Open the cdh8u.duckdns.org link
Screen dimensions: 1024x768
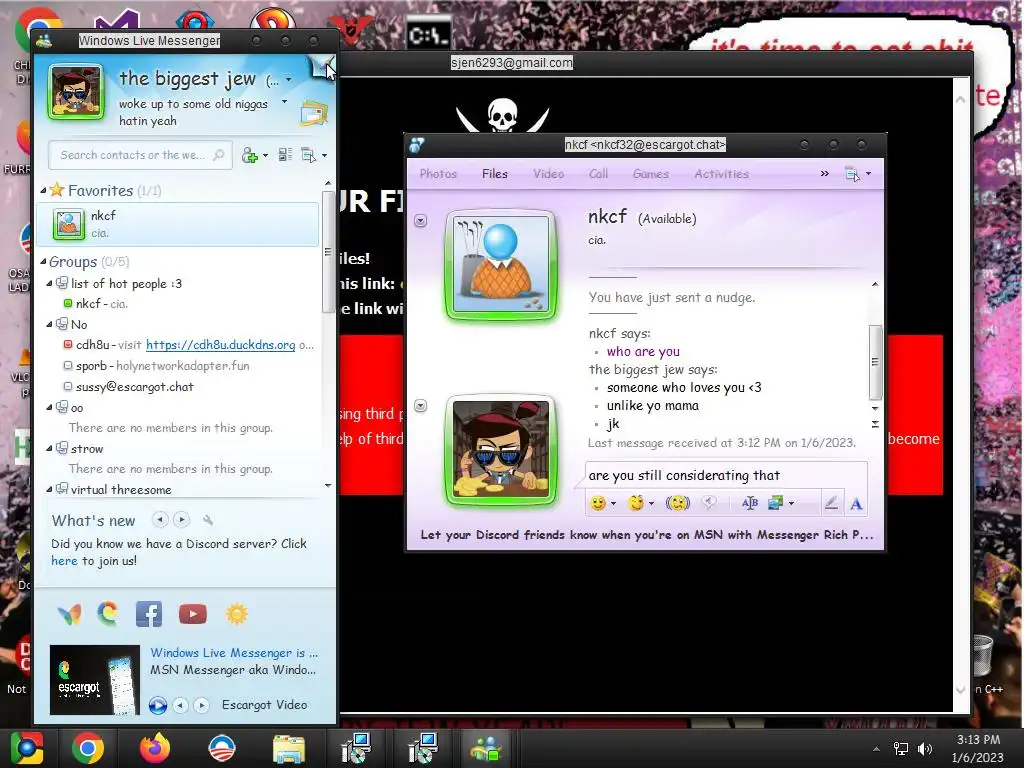click(x=221, y=345)
